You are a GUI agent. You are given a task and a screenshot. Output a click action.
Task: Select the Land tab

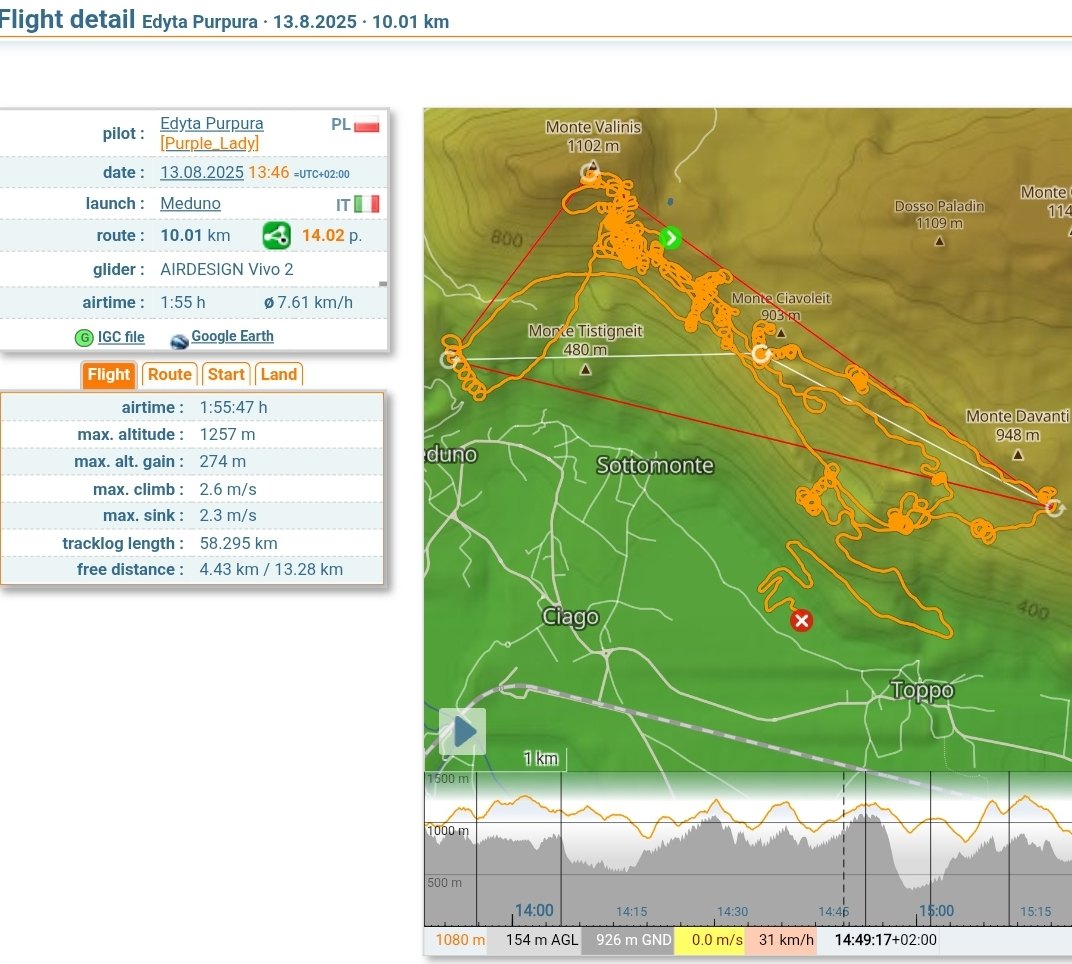278,374
